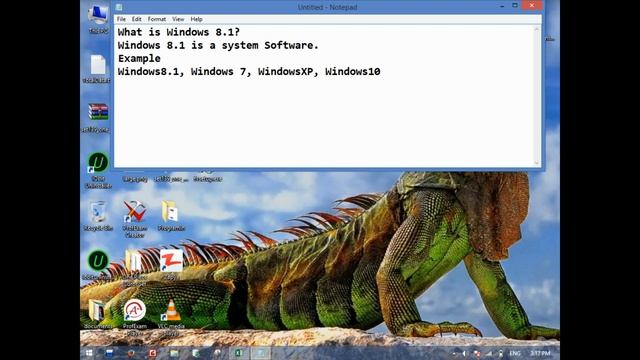Click empty Notepad text area below the text

(323, 122)
